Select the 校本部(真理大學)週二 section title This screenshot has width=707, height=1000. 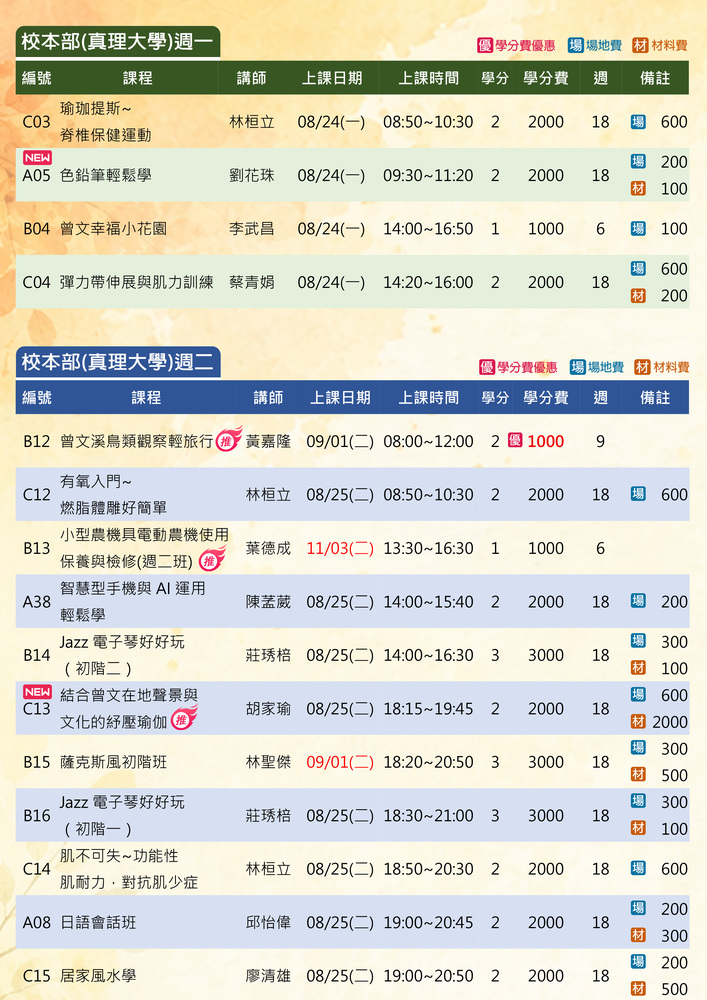click(117, 362)
